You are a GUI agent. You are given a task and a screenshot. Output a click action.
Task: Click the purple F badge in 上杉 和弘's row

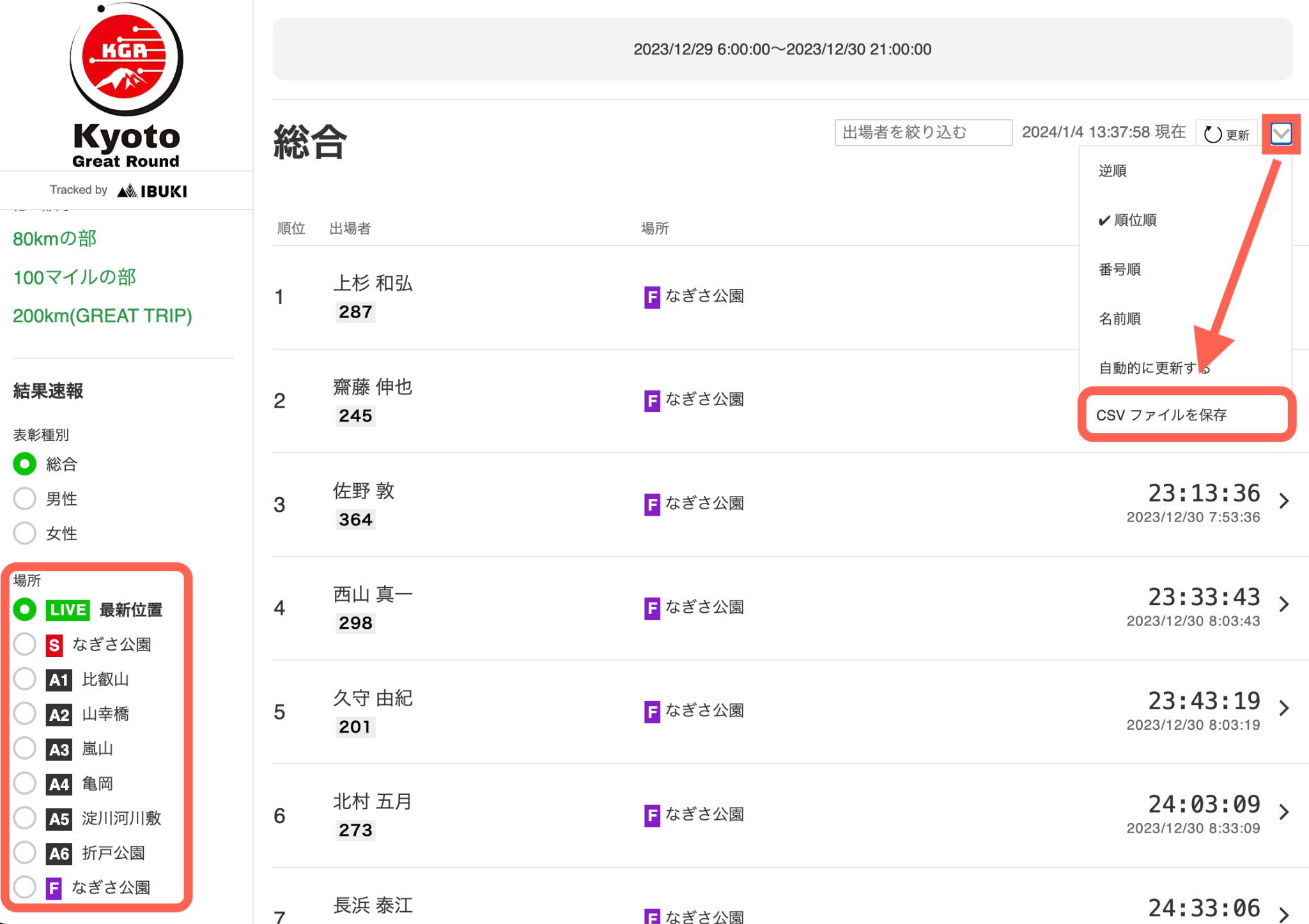[651, 296]
